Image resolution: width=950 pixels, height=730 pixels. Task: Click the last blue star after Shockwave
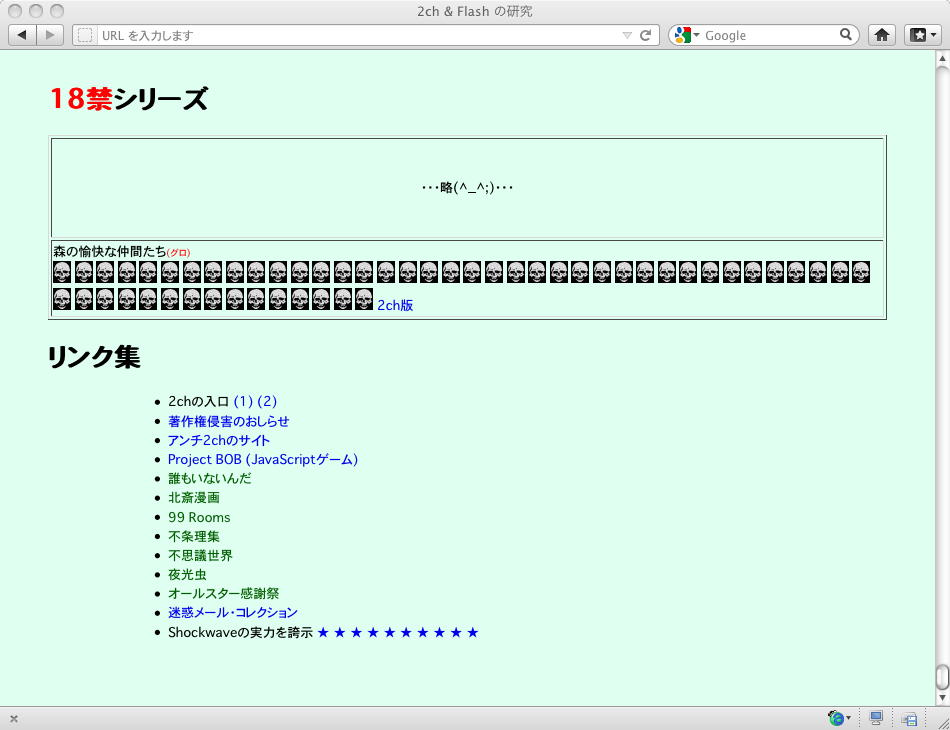pyautogui.click(x=473, y=632)
